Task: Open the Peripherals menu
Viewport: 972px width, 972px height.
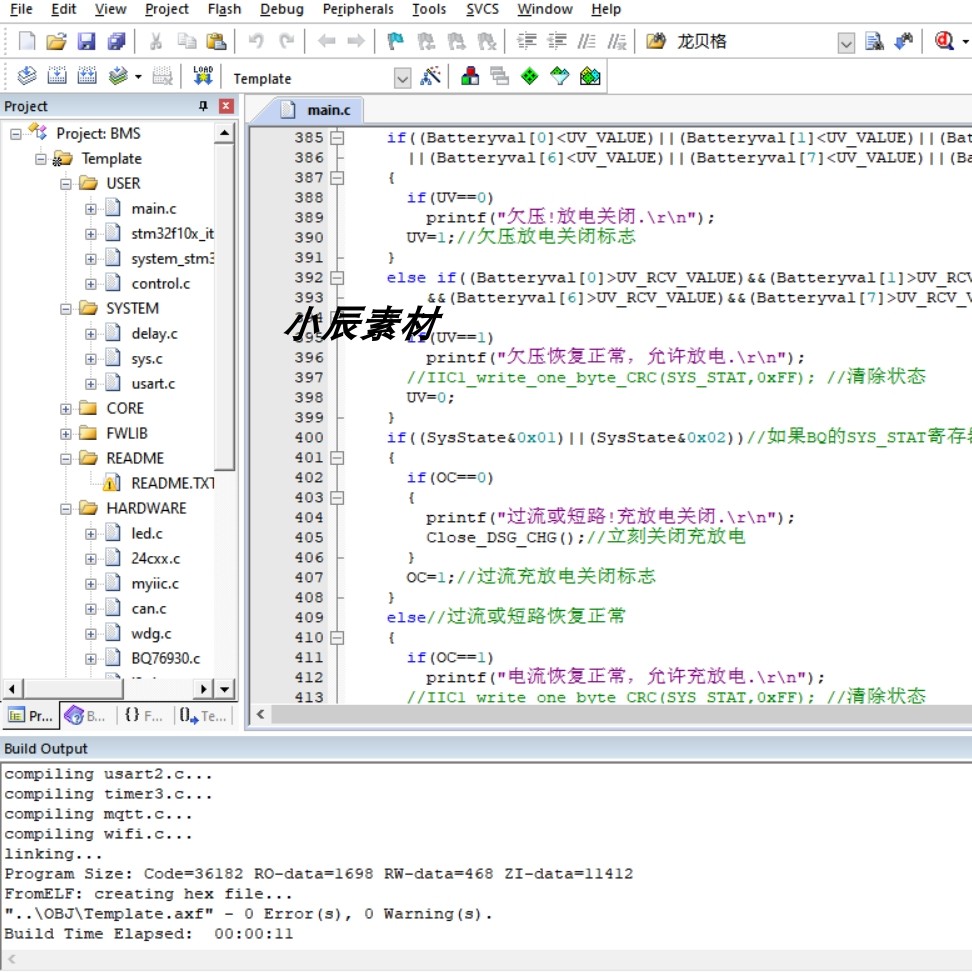Action: (358, 9)
